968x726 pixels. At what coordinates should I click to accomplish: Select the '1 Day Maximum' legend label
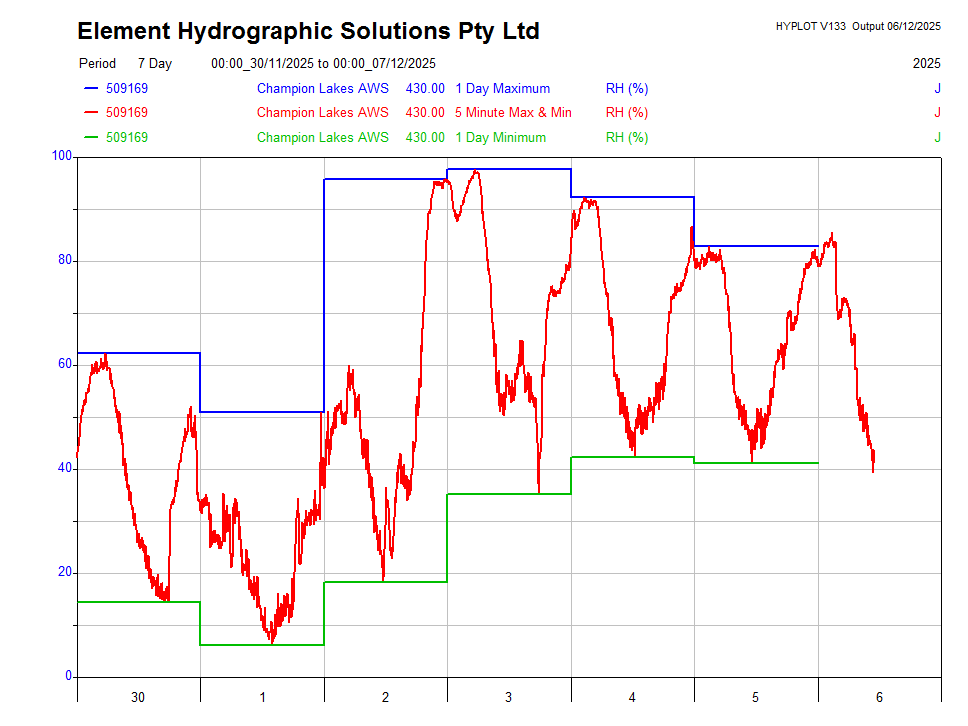click(x=502, y=89)
